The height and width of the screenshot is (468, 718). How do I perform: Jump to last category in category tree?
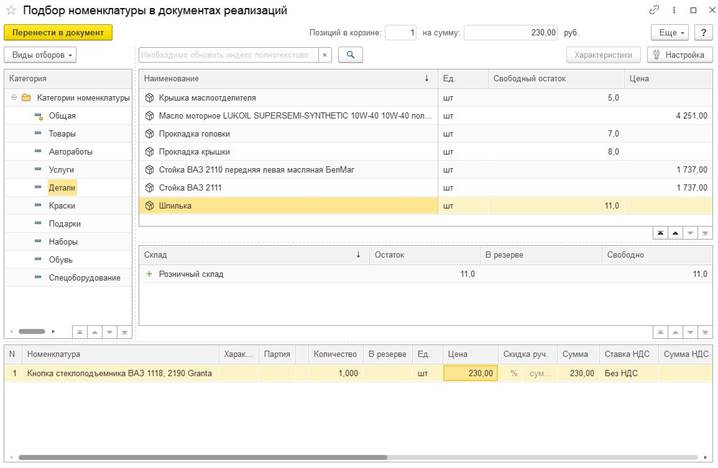(x=125, y=332)
